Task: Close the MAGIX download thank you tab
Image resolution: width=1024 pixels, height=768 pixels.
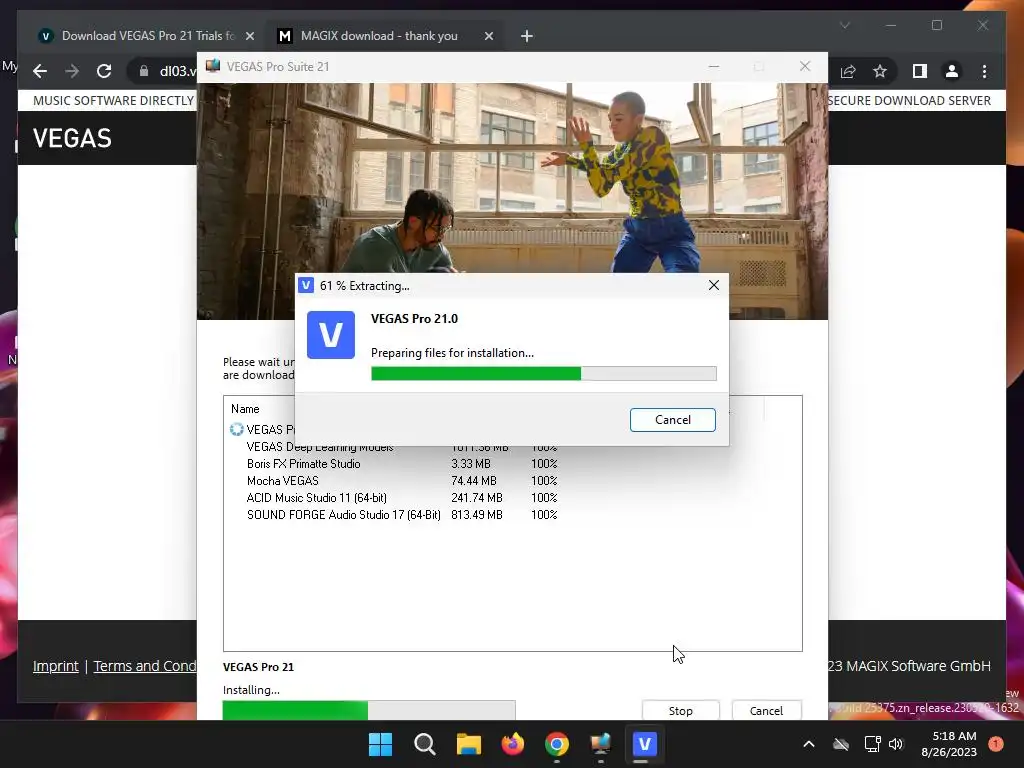Action: 488,36
